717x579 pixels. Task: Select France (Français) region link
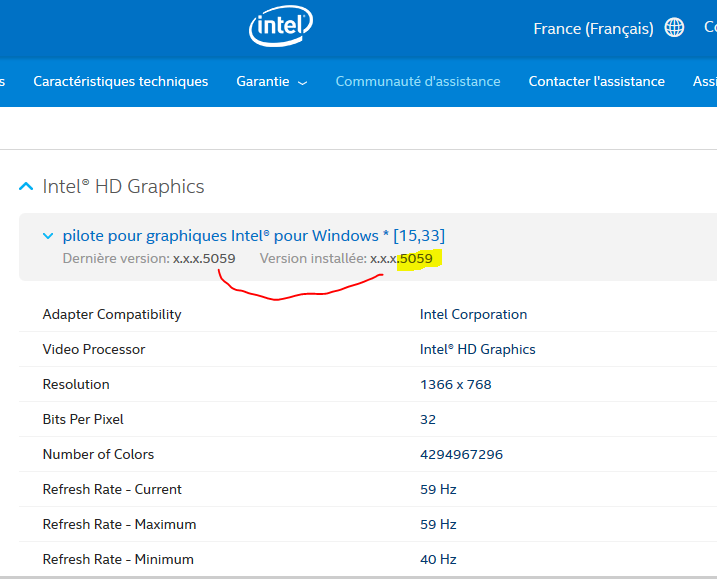(593, 28)
